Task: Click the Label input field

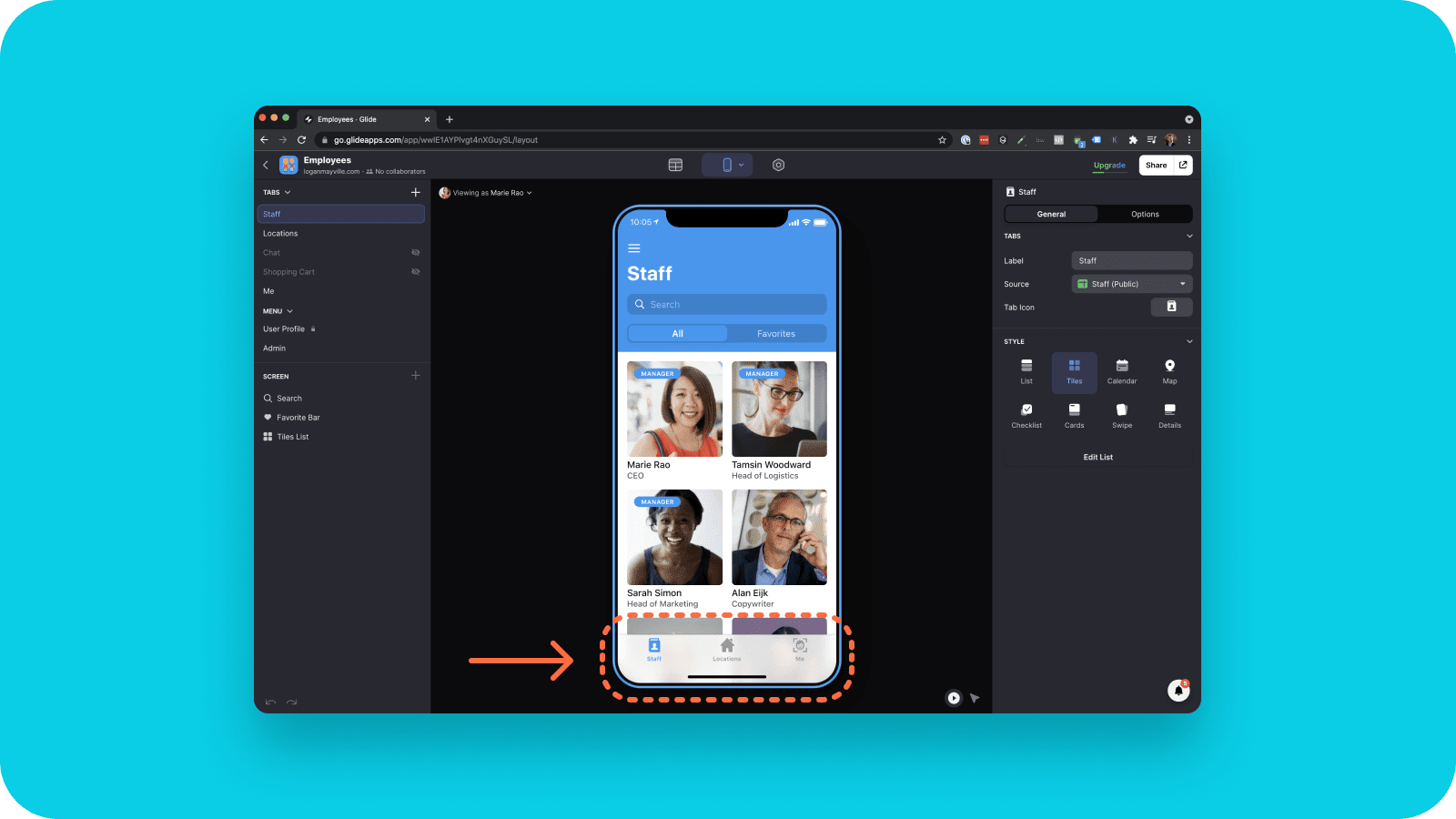Action: [x=1131, y=260]
